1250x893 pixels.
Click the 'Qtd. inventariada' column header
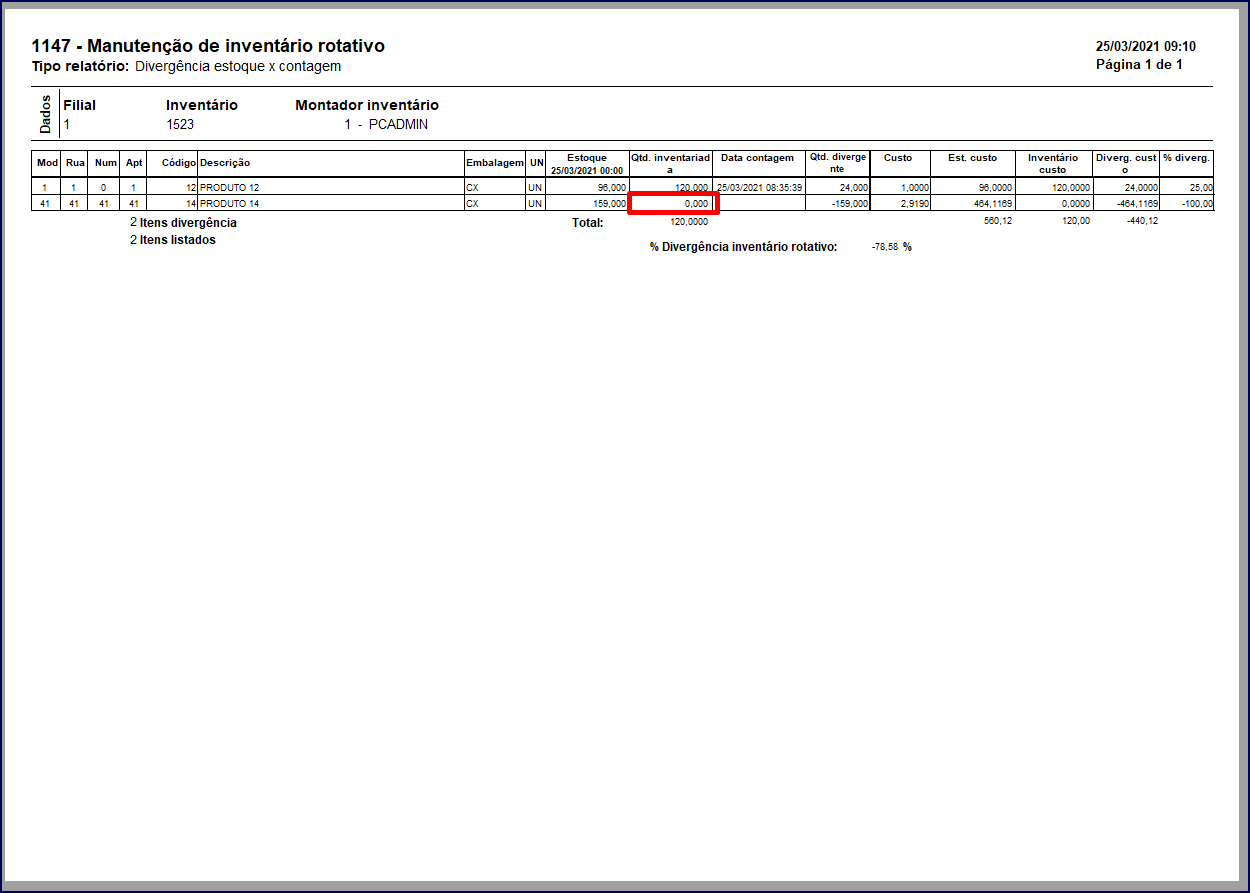(x=670, y=164)
